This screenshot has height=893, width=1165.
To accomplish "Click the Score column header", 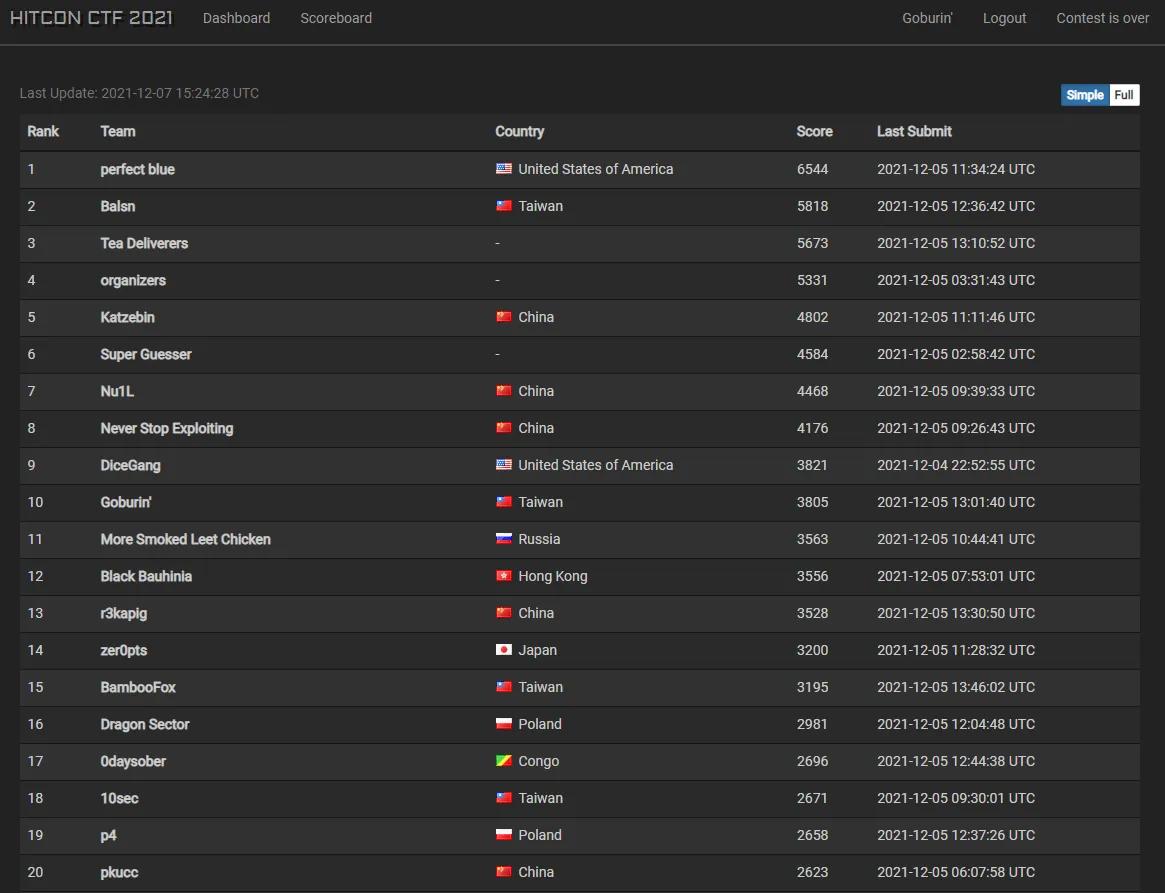I will (814, 131).
